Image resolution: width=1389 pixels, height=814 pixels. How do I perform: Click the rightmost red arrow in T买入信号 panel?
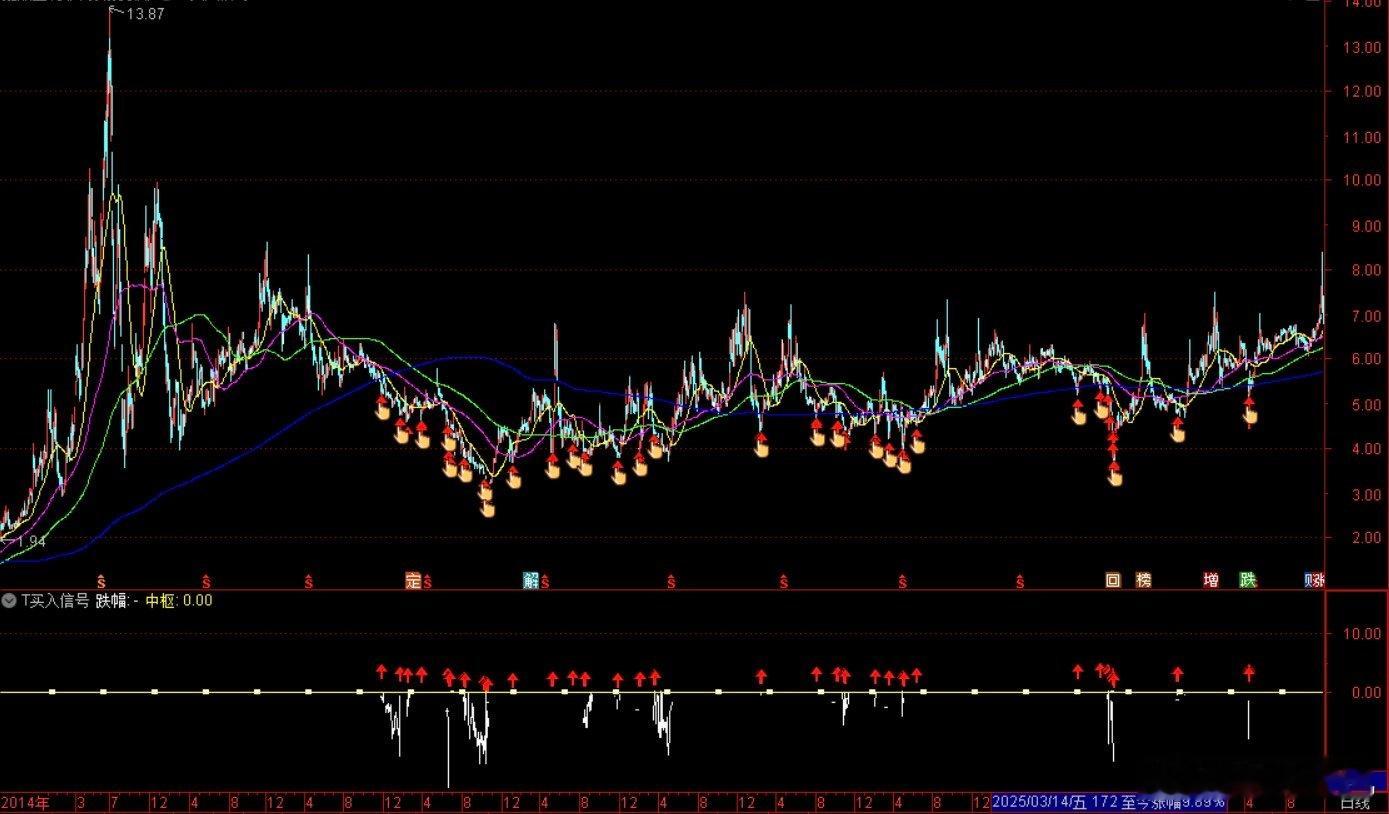pos(1249,673)
